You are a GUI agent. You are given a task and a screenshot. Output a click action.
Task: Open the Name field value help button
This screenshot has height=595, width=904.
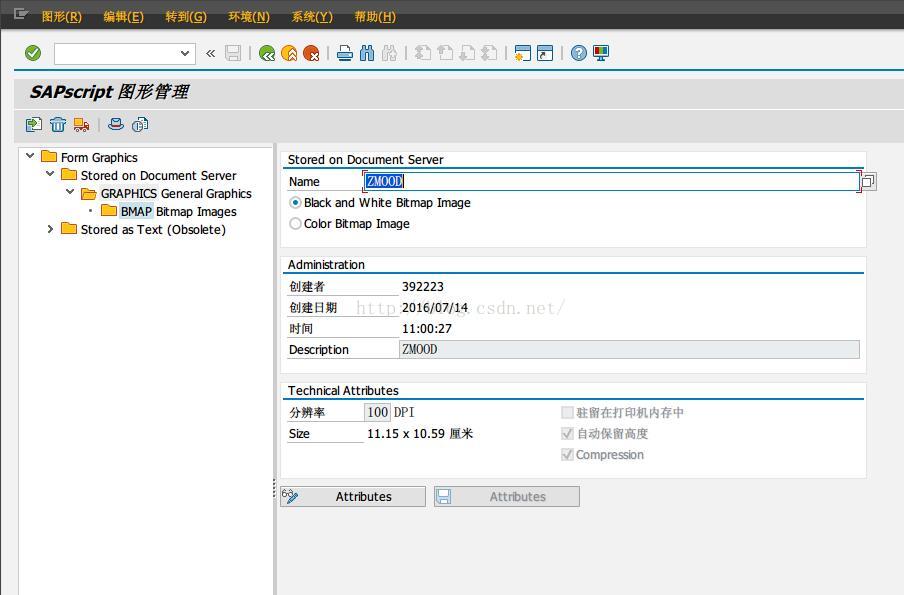coord(868,182)
